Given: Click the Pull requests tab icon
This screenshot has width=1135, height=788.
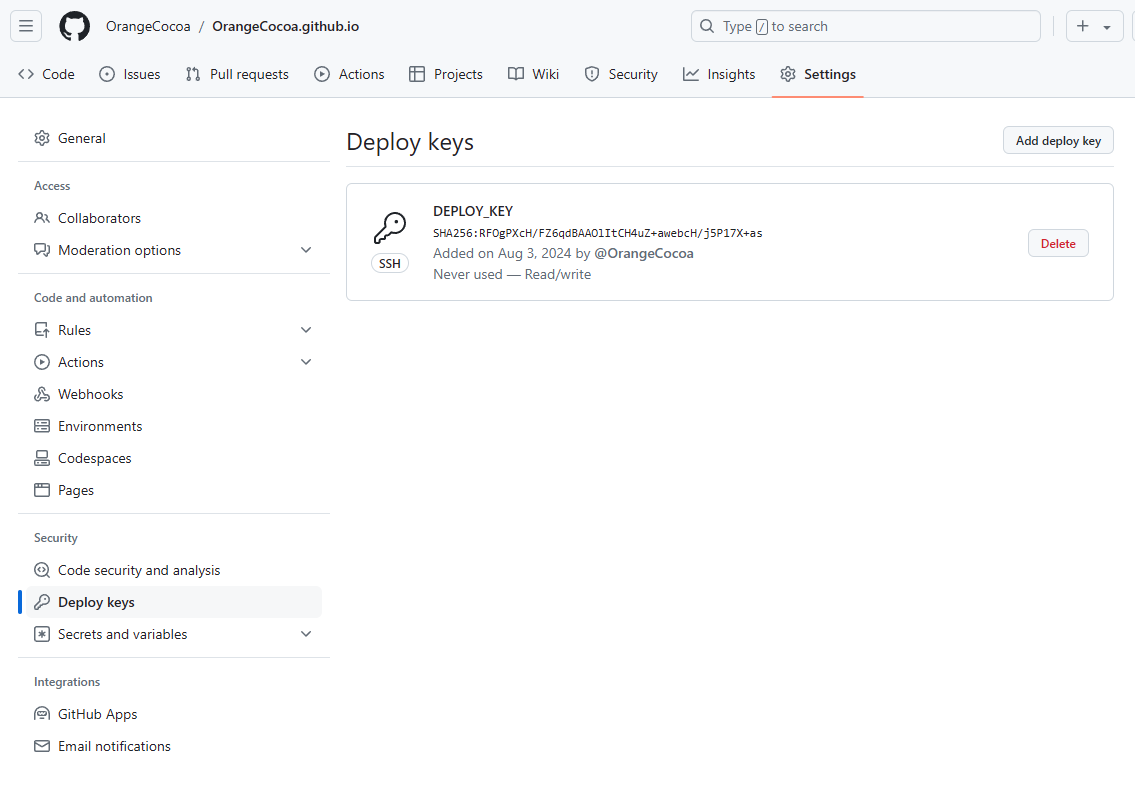Looking at the screenshot, I should click(193, 74).
